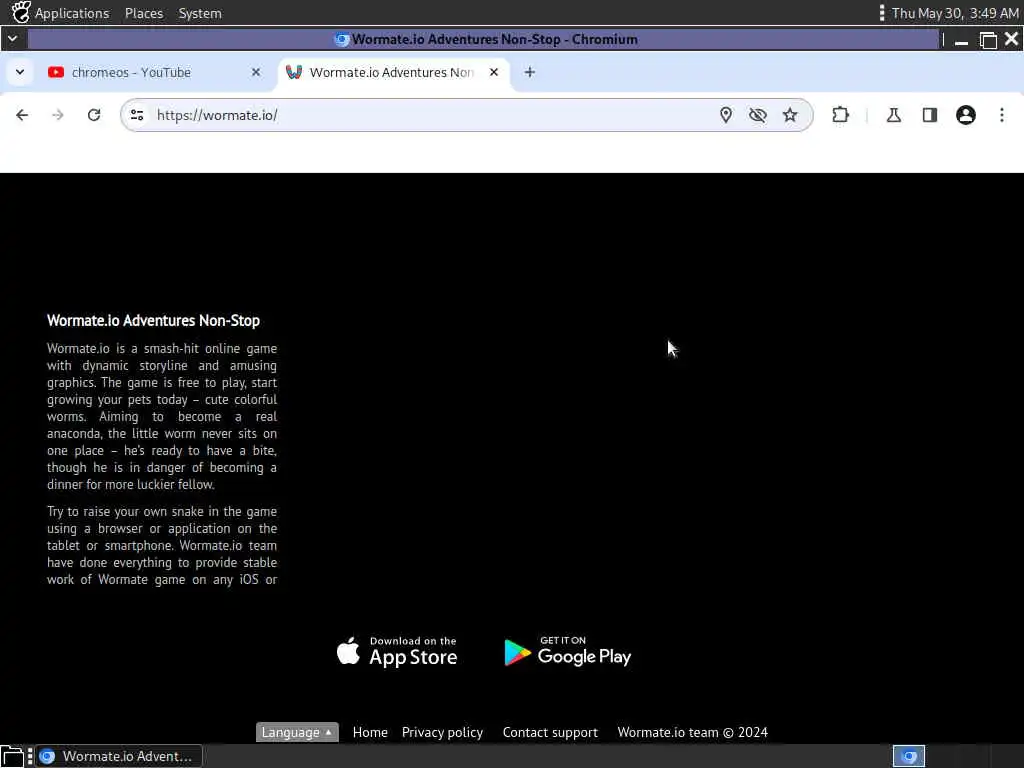The width and height of the screenshot is (1024, 768).
Task: Maximize the Chromium window
Action: pos(988,39)
